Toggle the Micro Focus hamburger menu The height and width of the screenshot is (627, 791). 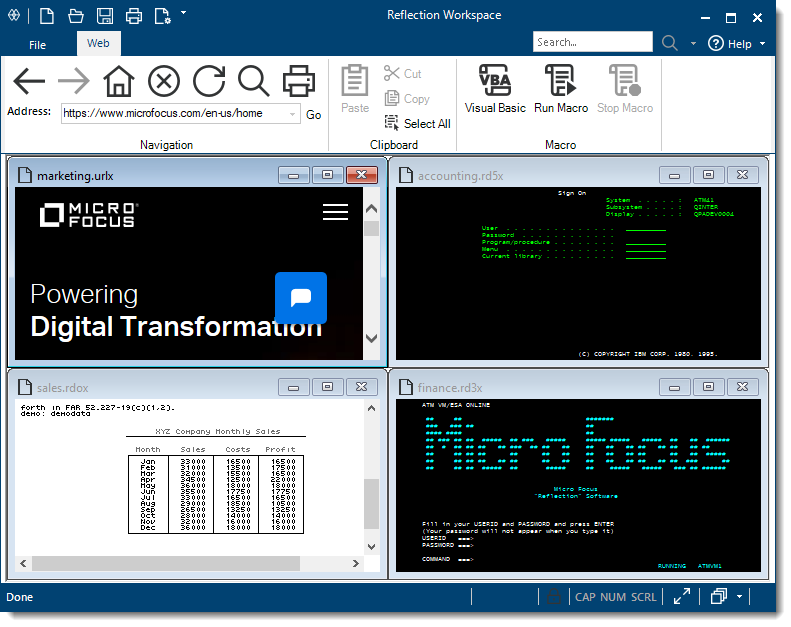[336, 212]
